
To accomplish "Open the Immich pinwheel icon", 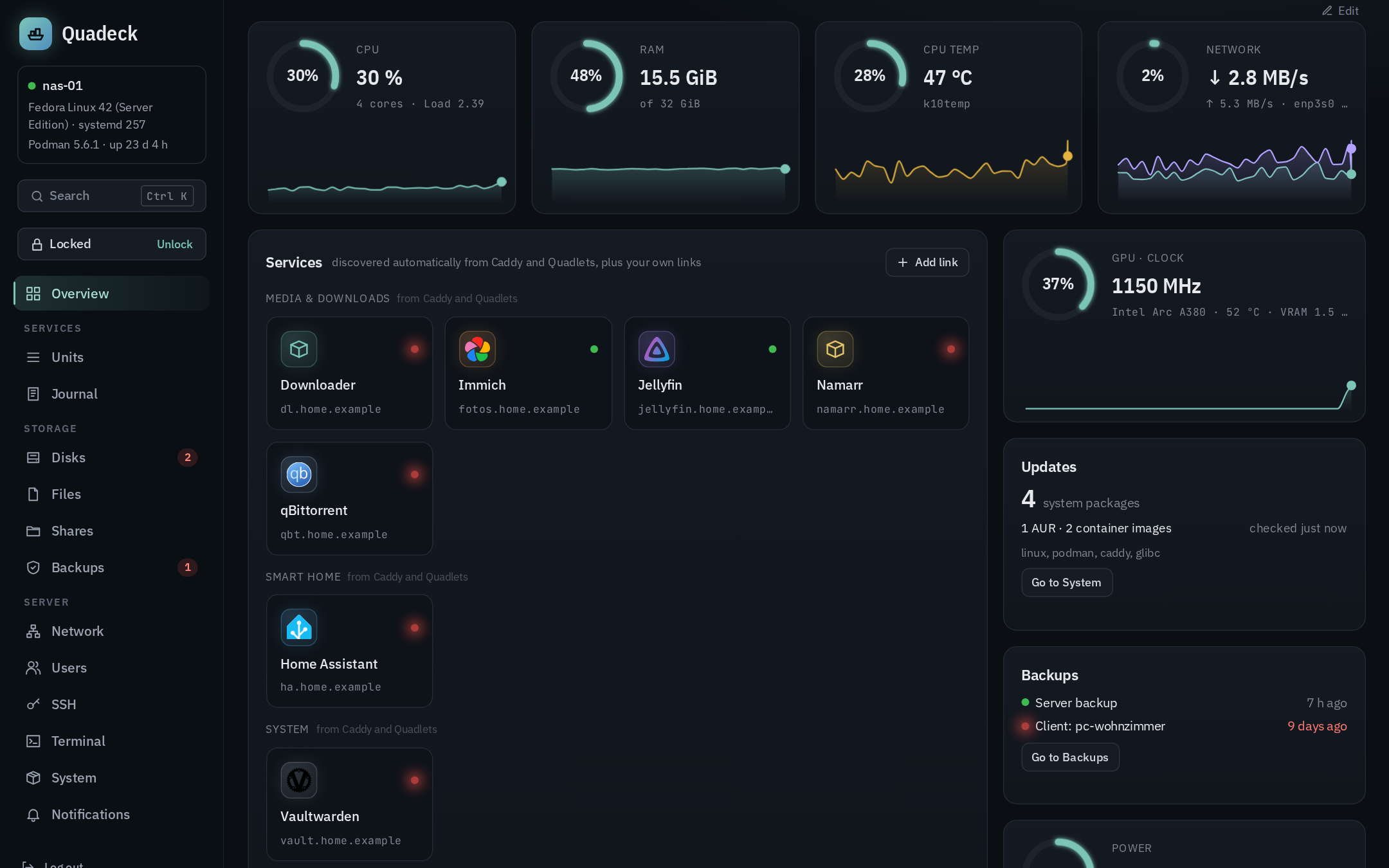I will (477, 349).
